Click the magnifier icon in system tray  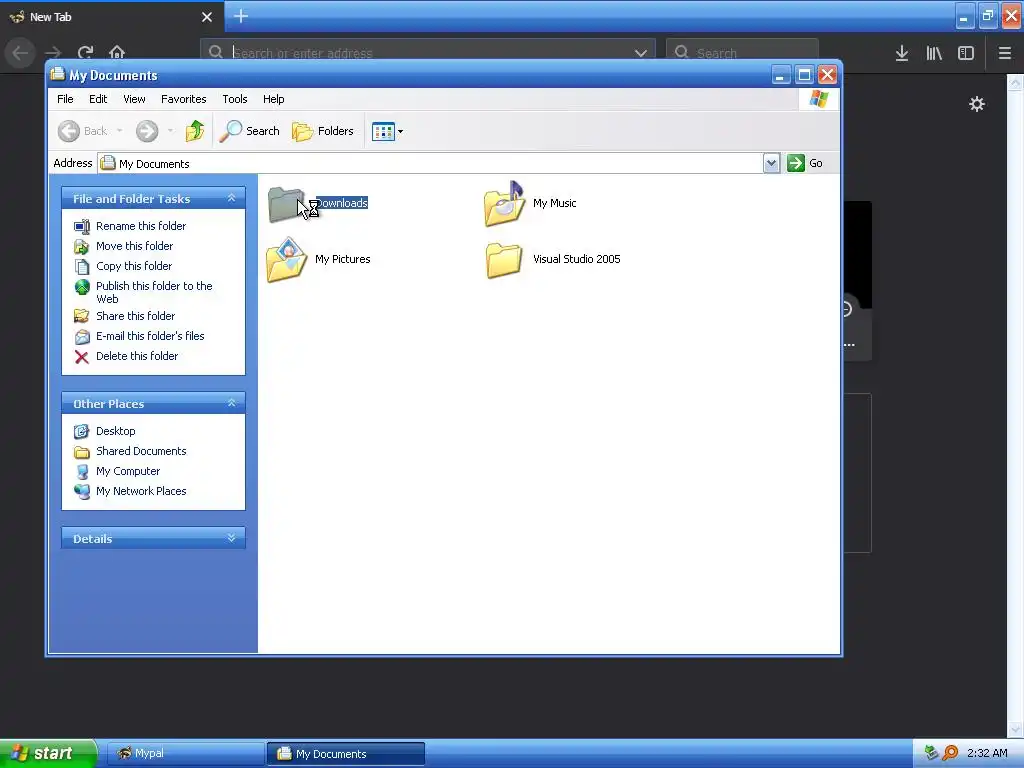(950, 754)
